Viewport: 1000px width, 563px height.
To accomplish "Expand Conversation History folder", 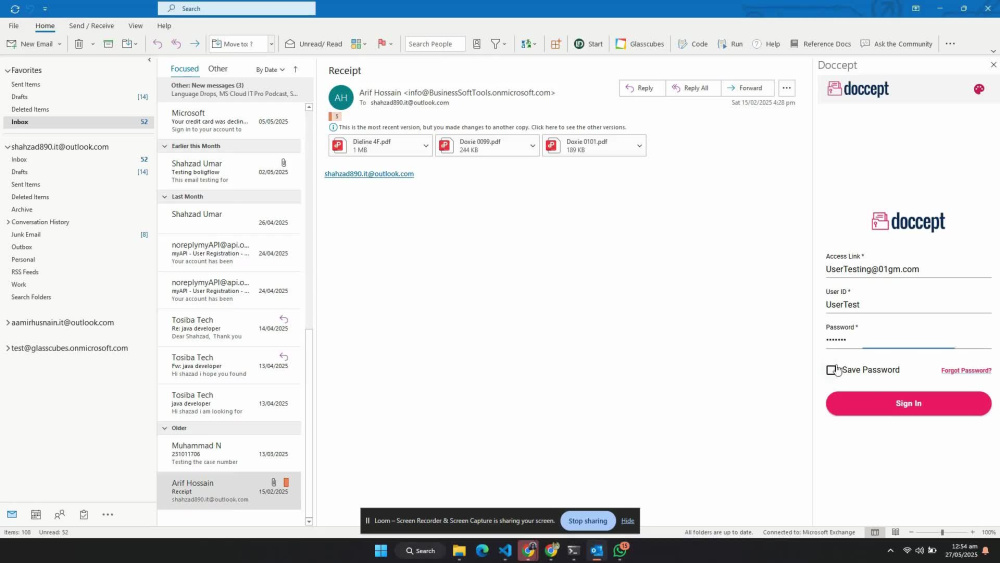I will 8,222.
